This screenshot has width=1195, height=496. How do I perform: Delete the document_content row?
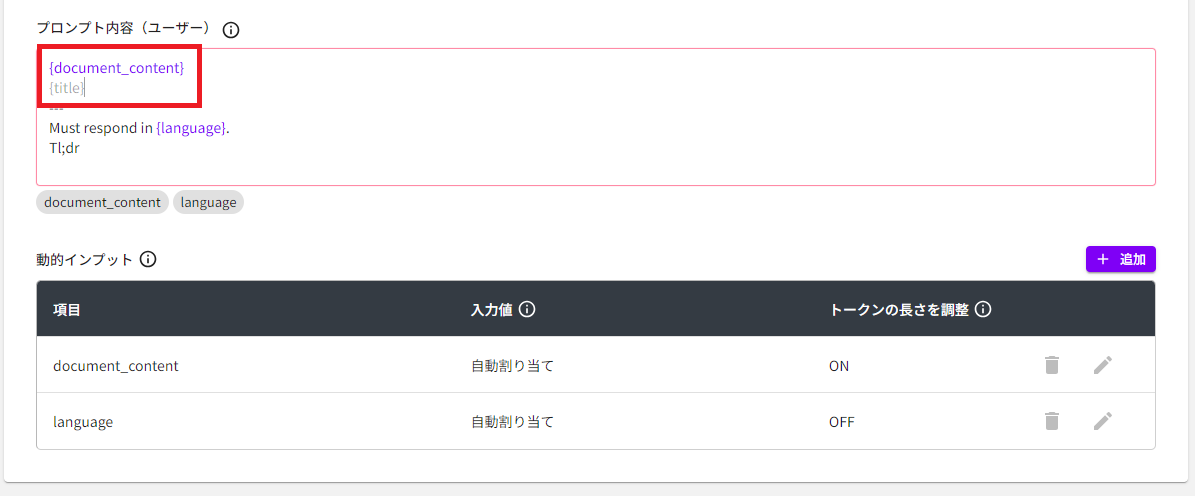tap(1051, 365)
